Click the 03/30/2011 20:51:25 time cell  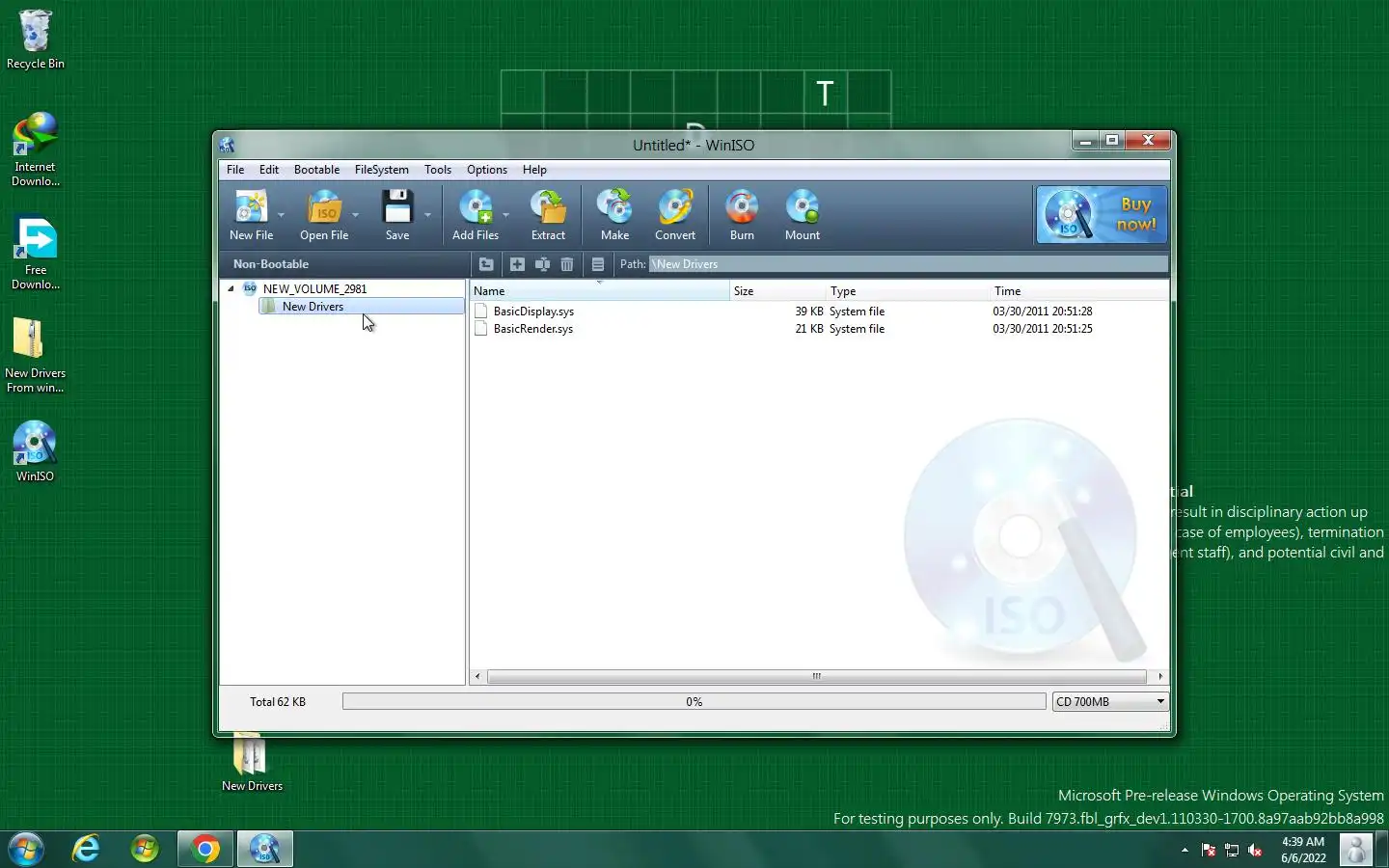click(1043, 329)
